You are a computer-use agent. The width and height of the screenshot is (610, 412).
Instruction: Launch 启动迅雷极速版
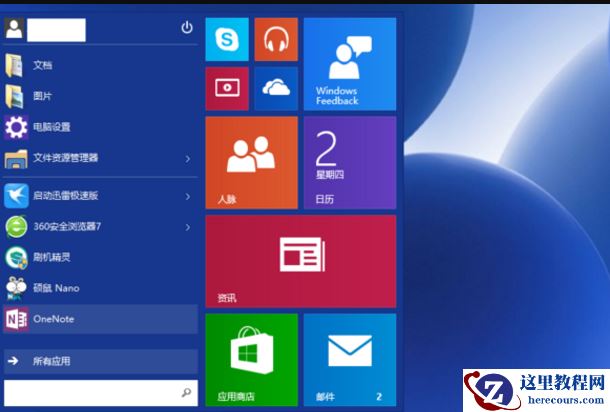[100, 195]
